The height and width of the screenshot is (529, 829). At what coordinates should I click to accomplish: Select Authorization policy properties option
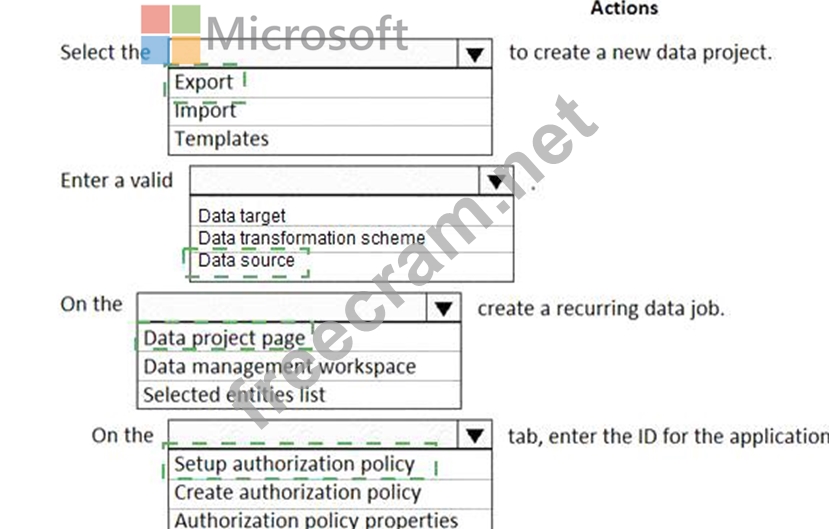pyautogui.click(x=316, y=519)
